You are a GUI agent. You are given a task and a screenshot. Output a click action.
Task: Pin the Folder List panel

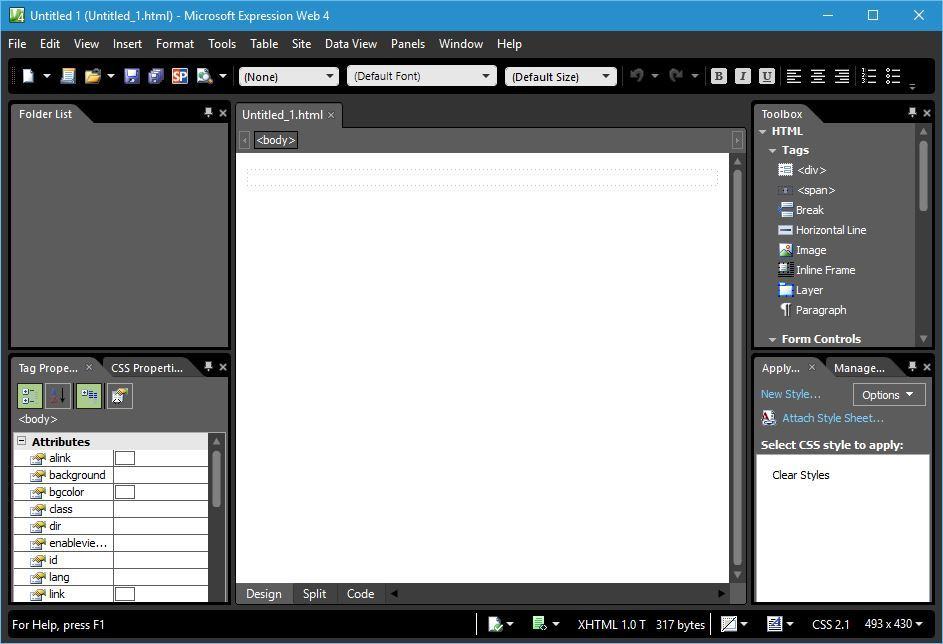click(208, 112)
